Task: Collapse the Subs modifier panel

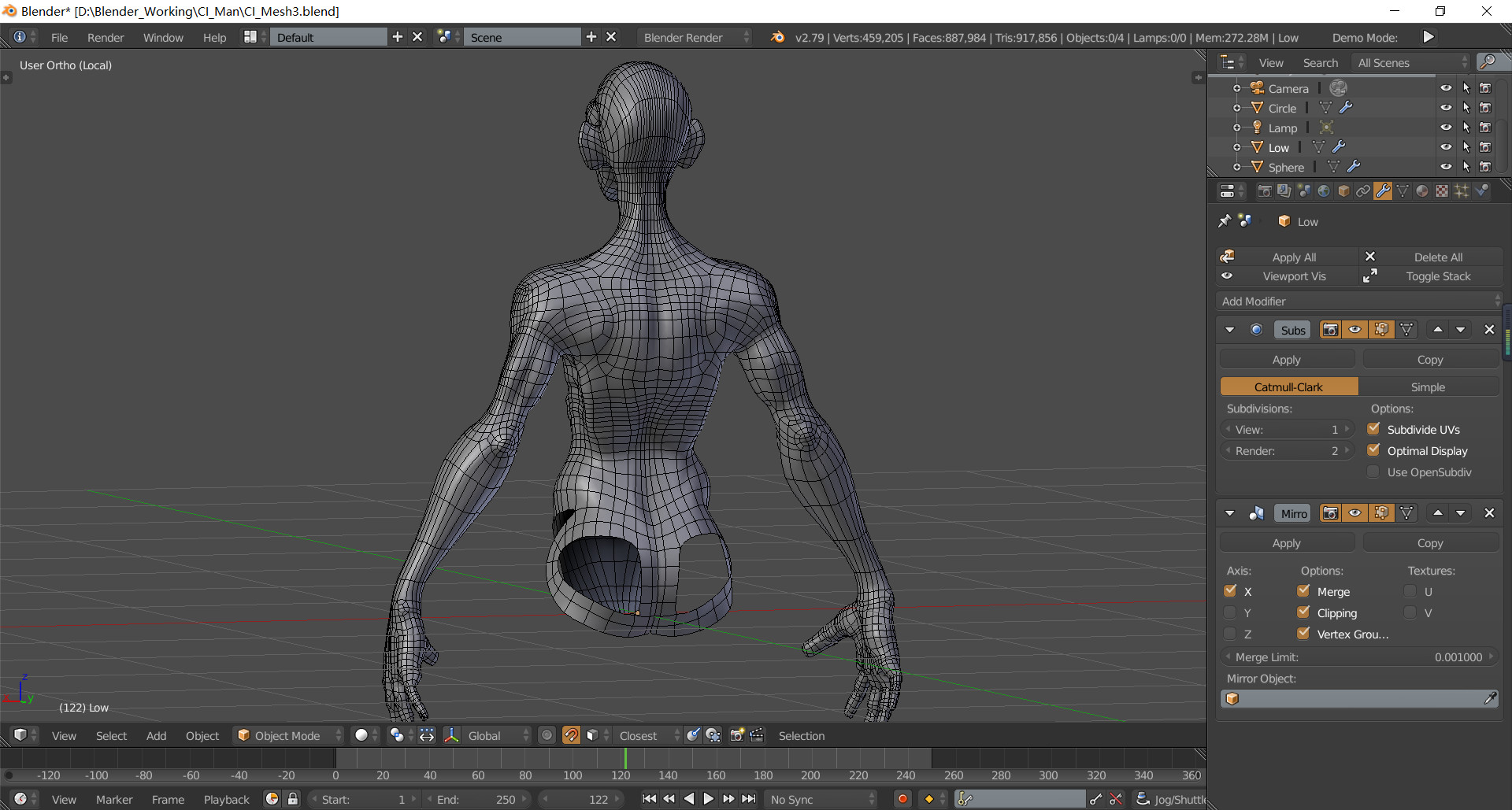Action: (1229, 329)
